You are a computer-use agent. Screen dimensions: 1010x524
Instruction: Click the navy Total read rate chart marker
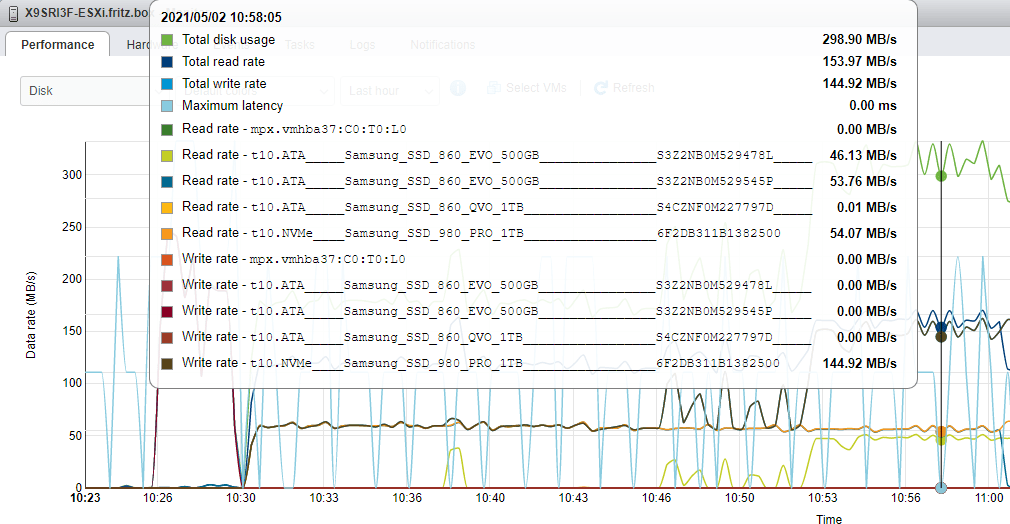click(x=941, y=327)
